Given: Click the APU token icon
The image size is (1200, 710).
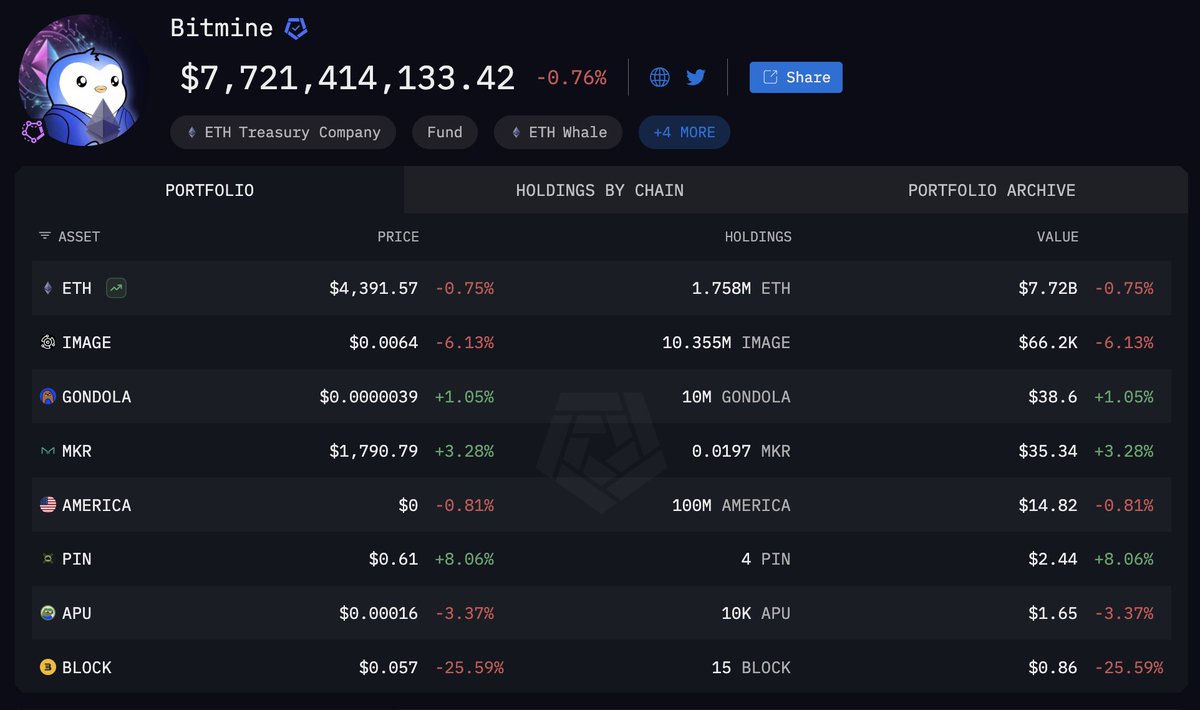Looking at the screenshot, I should coord(47,613).
